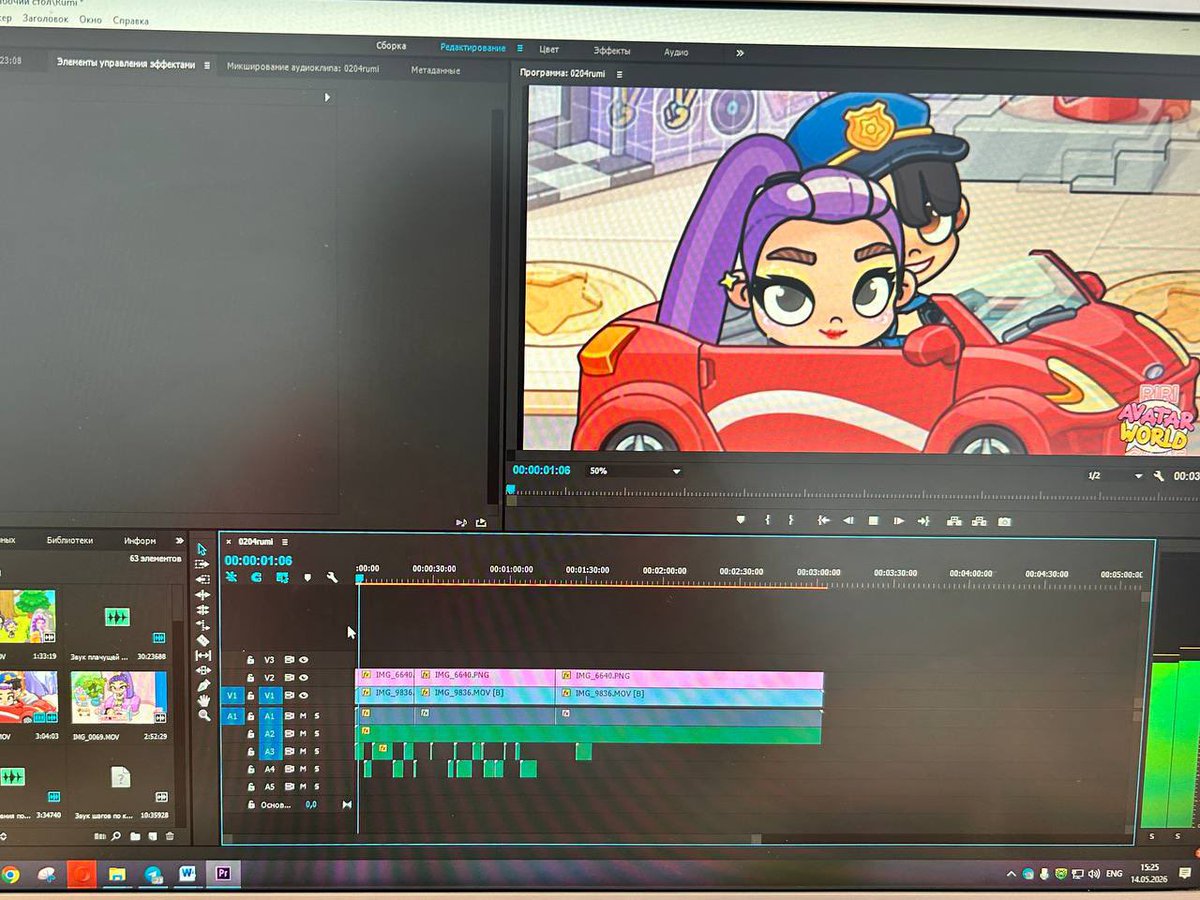Select the Slip tool
Viewport: 1200px width, 900px height.
pos(203,655)
